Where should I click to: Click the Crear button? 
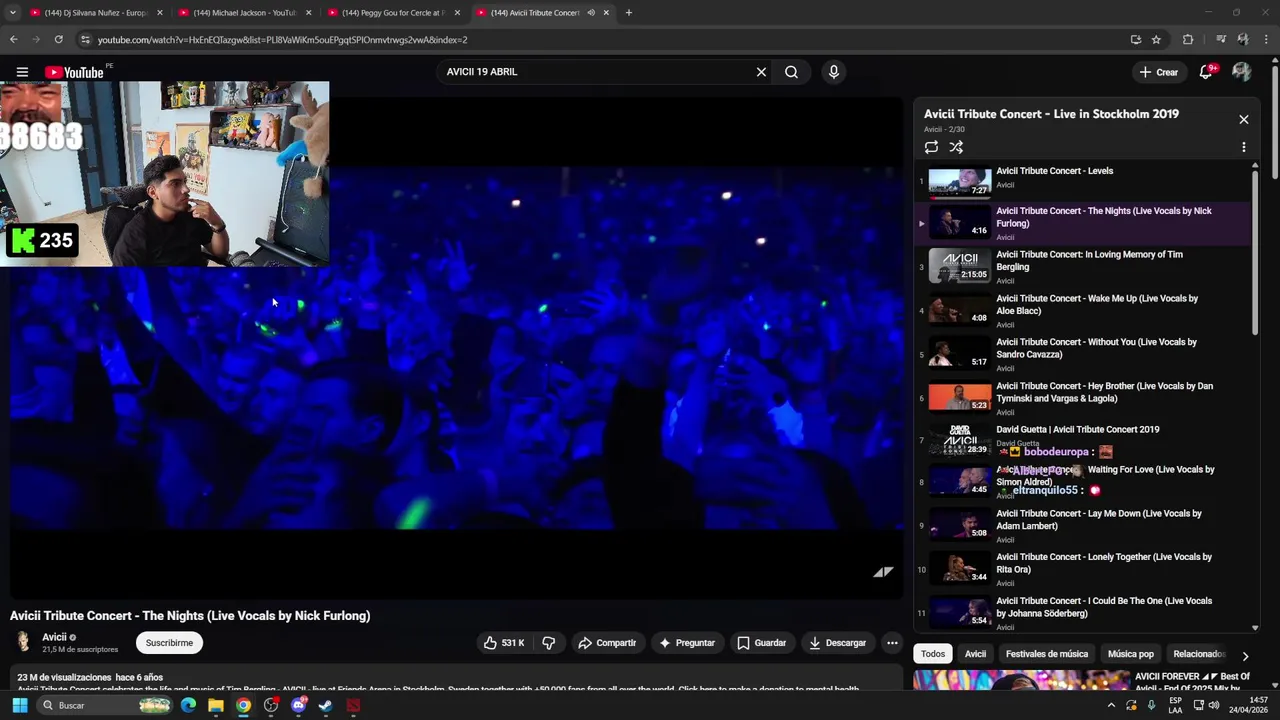tap(1159, 72)
